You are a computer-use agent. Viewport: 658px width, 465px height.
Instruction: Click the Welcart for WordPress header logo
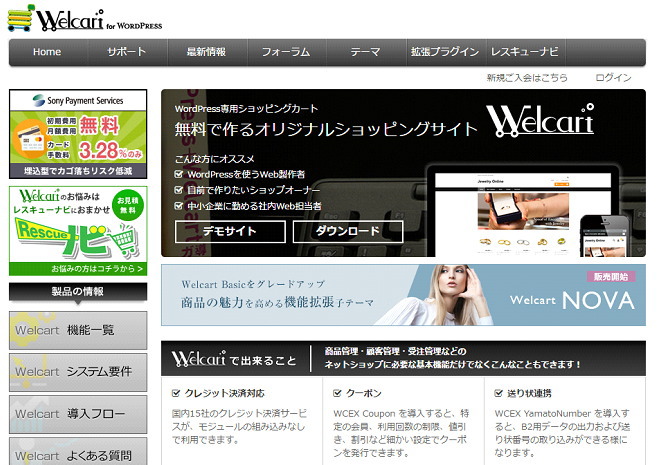point(85,18)
